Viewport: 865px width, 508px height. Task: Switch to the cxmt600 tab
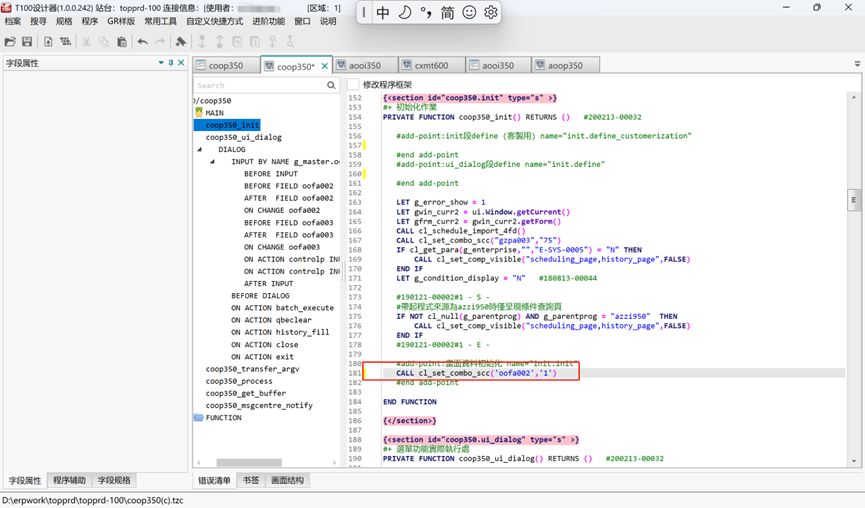pyautogui.click(x=431, y=65)
